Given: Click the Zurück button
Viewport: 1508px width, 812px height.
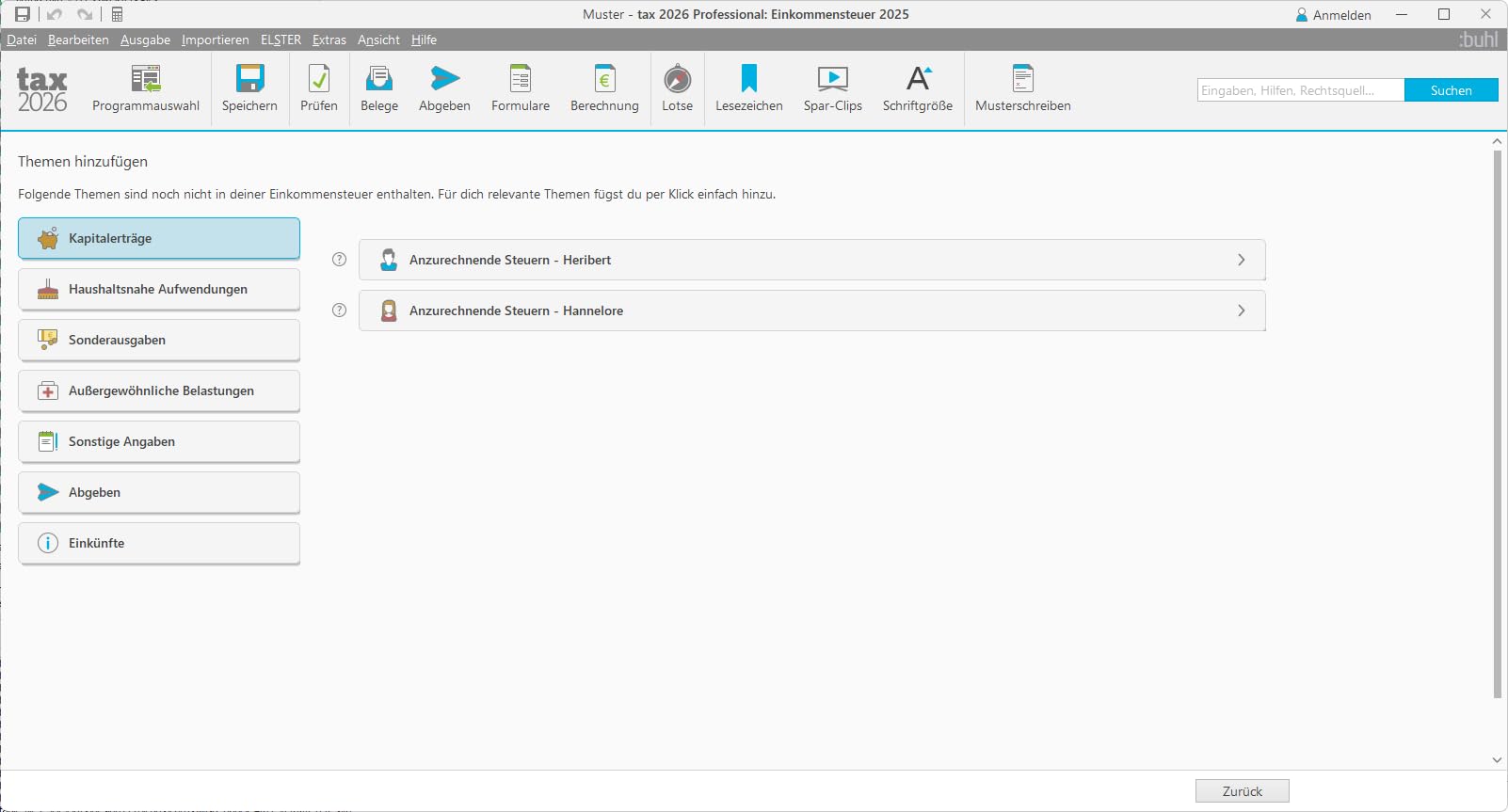Looking at the screenshot, I should pyautogui.click(x=1243, y=791).
